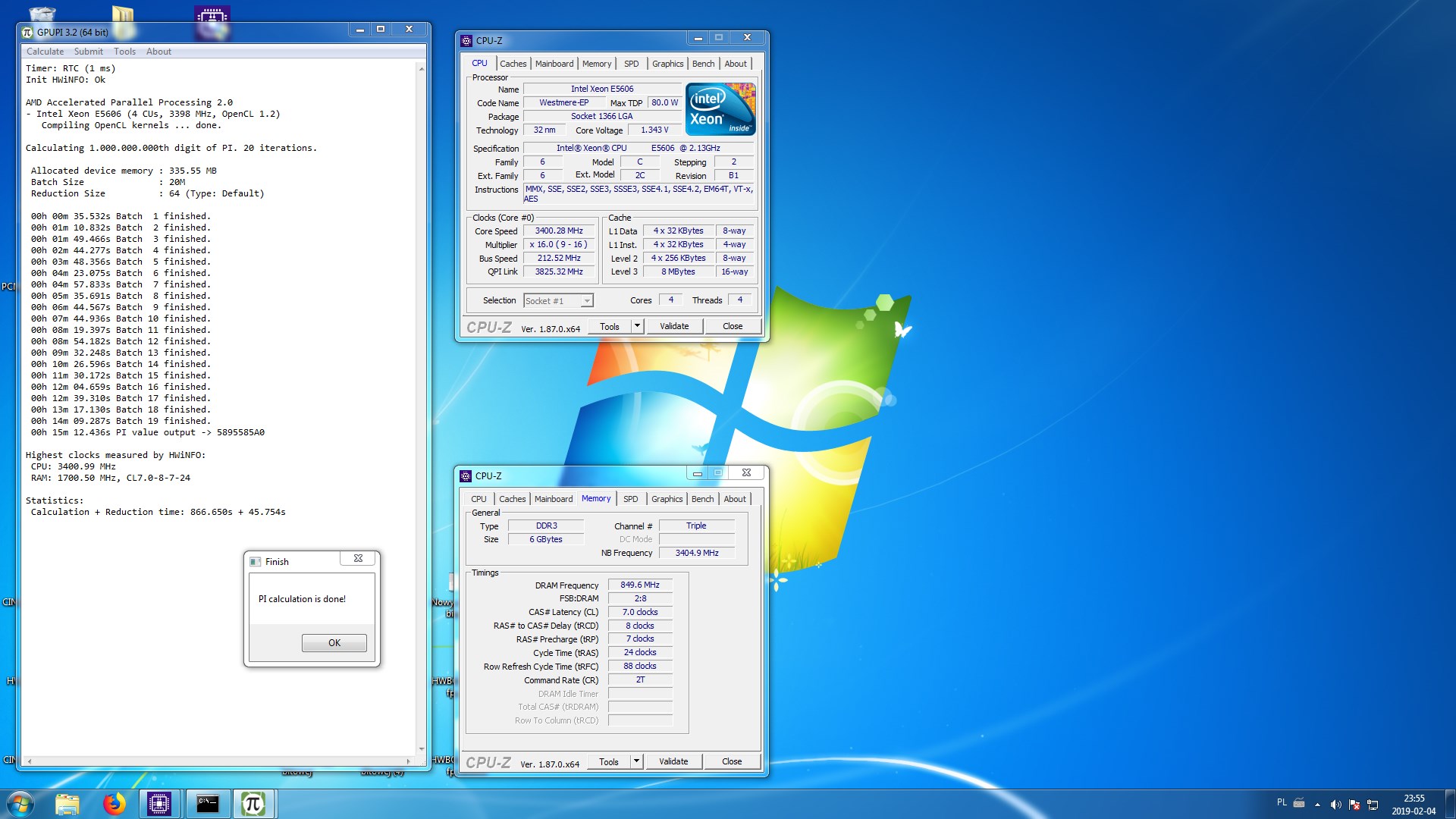Viewport: 1456px width, 819px height.
Task: Switch to CPU tab in lower CPU-Z
Action: click(479, 499)
